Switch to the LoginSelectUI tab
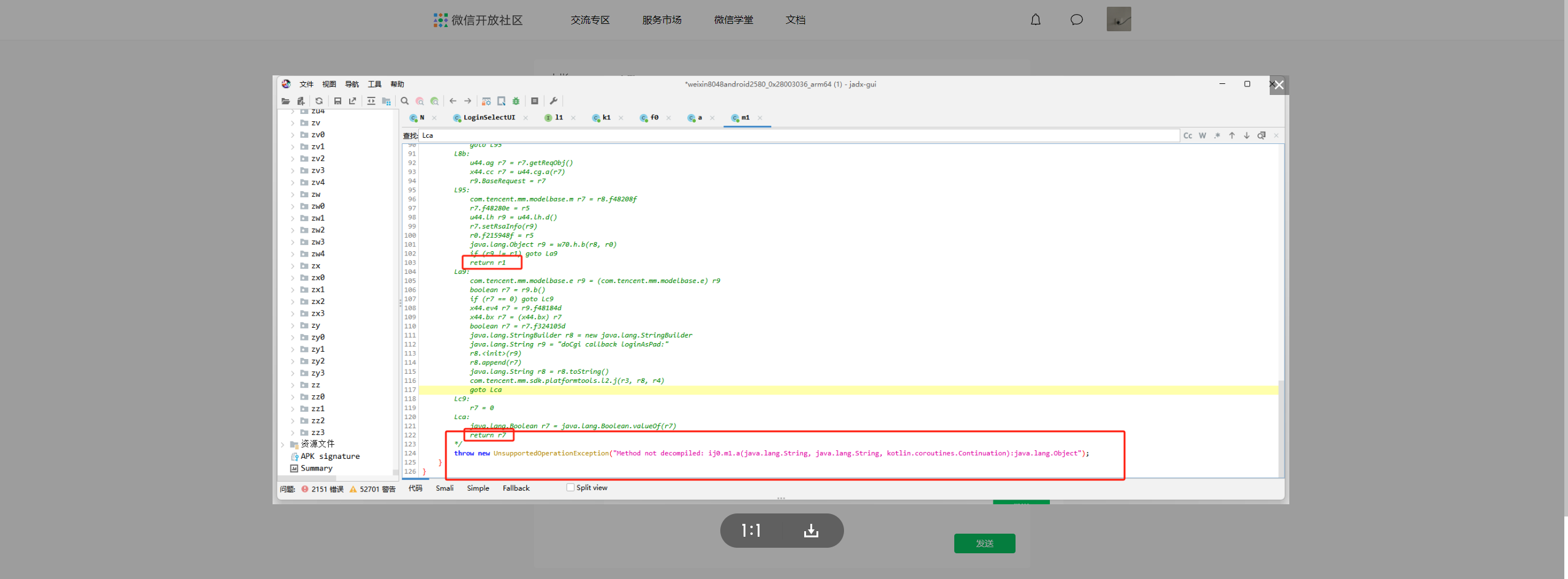Image resolution: width=1568 pixels, height=579 pixels. 489,118
